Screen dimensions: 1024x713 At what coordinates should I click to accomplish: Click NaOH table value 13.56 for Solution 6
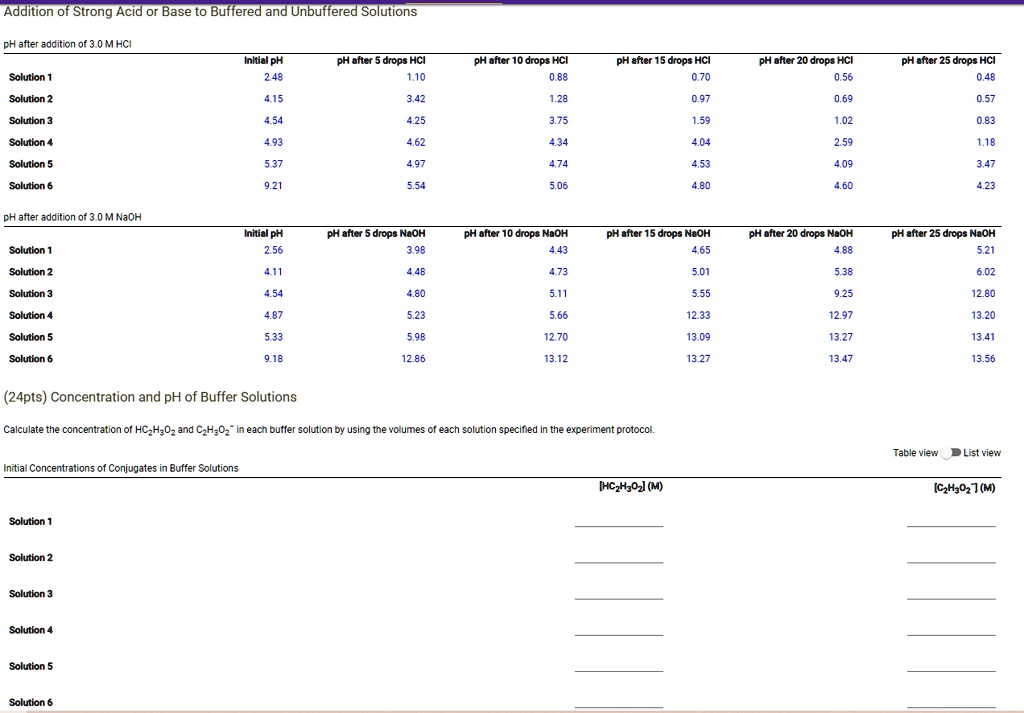coord(983,358)
